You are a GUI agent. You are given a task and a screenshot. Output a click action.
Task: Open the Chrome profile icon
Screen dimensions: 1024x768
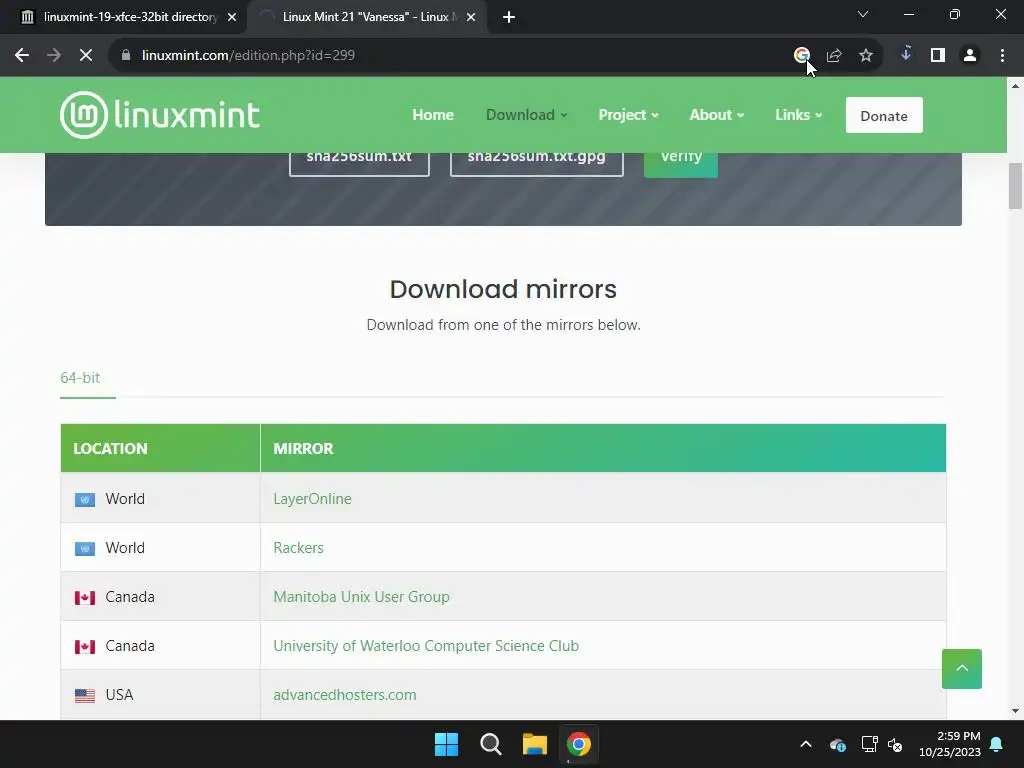pos(970,56)
